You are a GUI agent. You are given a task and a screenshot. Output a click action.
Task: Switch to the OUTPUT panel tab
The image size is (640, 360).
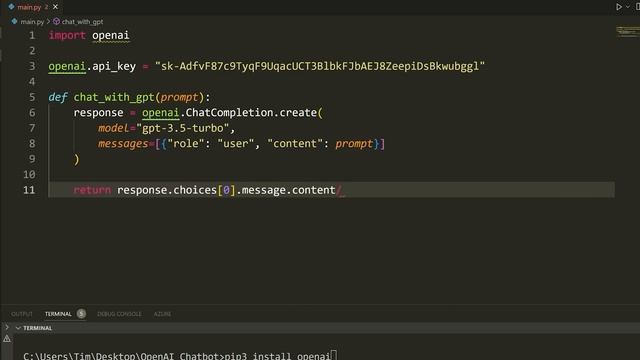[x=22, y=314]
